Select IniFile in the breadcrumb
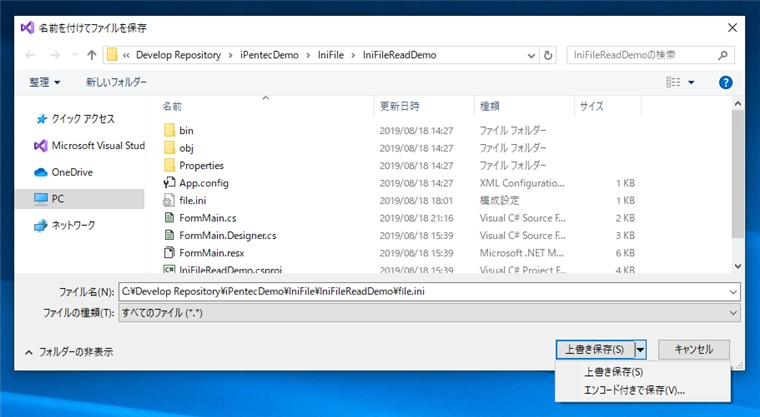760x417 pixels. [x=331, y=55]
